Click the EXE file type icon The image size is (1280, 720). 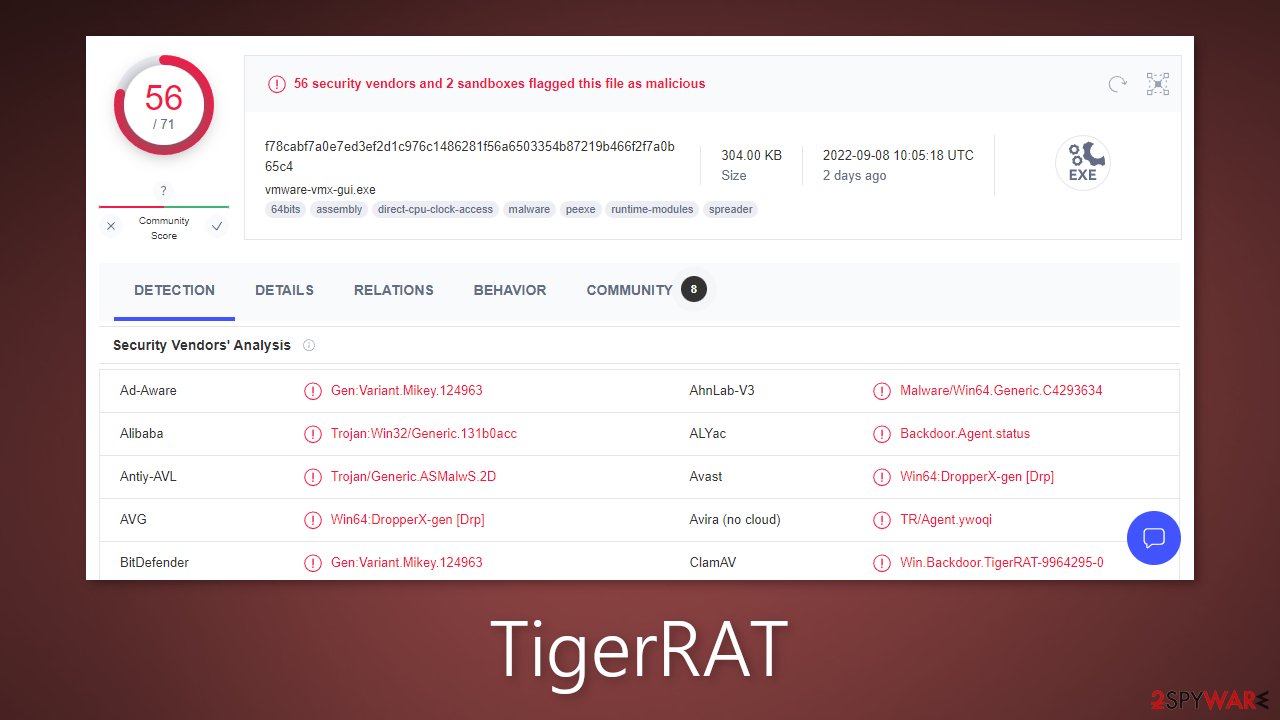click(x=1083, y=162)
